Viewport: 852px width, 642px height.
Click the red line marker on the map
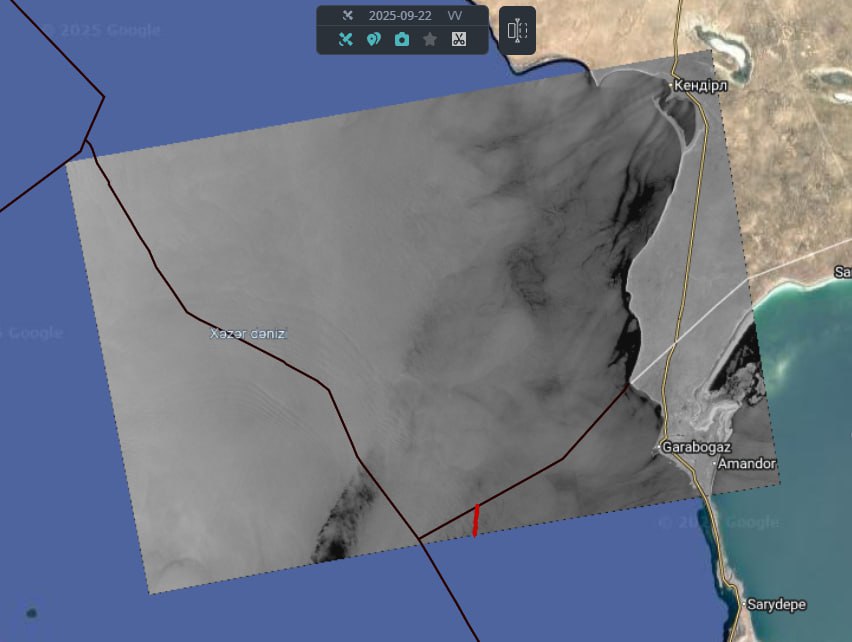point(476,520)
